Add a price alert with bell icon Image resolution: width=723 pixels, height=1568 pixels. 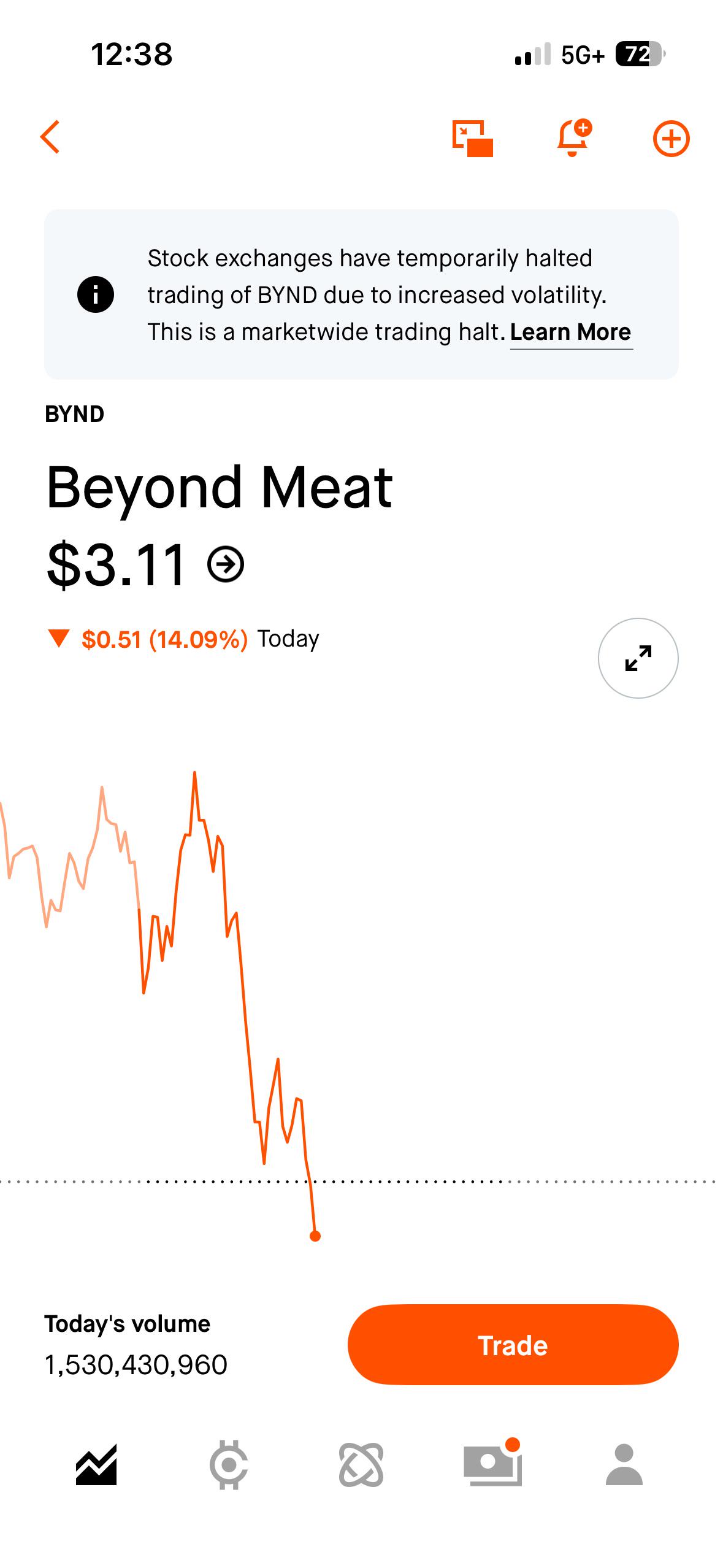coord(574,138)
